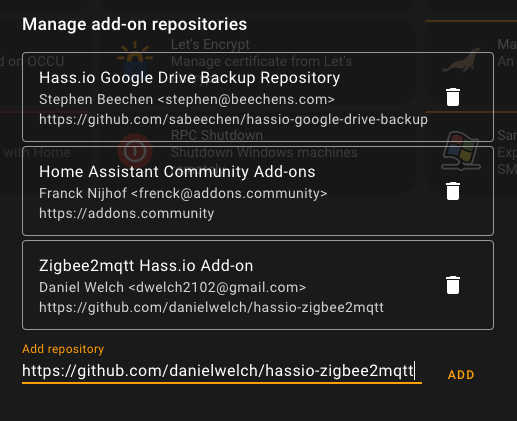Open the danielwelch hassio-zigbee2mqtt URL in list
Screen dimensions: 517x421
[x=211, y=307]
